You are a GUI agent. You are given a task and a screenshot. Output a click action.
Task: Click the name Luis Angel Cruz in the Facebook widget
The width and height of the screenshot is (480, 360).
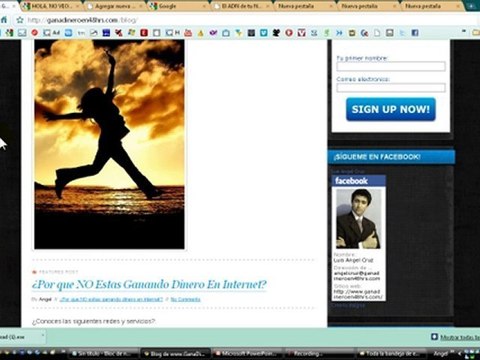[x=353, y=260]
